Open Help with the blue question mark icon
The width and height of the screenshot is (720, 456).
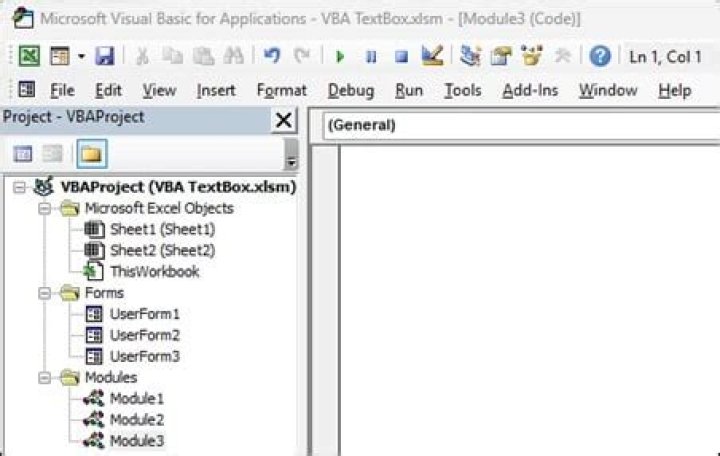pyautogui.click(x=600, y=56)
